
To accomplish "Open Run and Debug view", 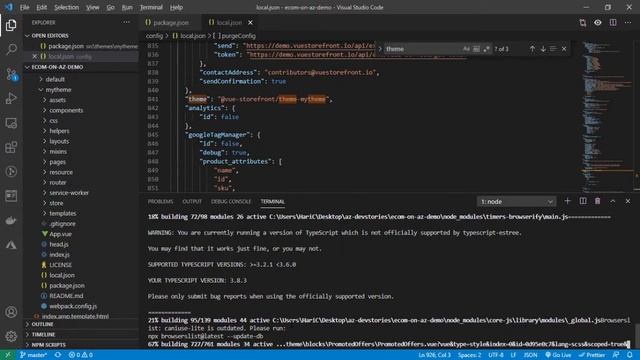I will pos(11,98).
